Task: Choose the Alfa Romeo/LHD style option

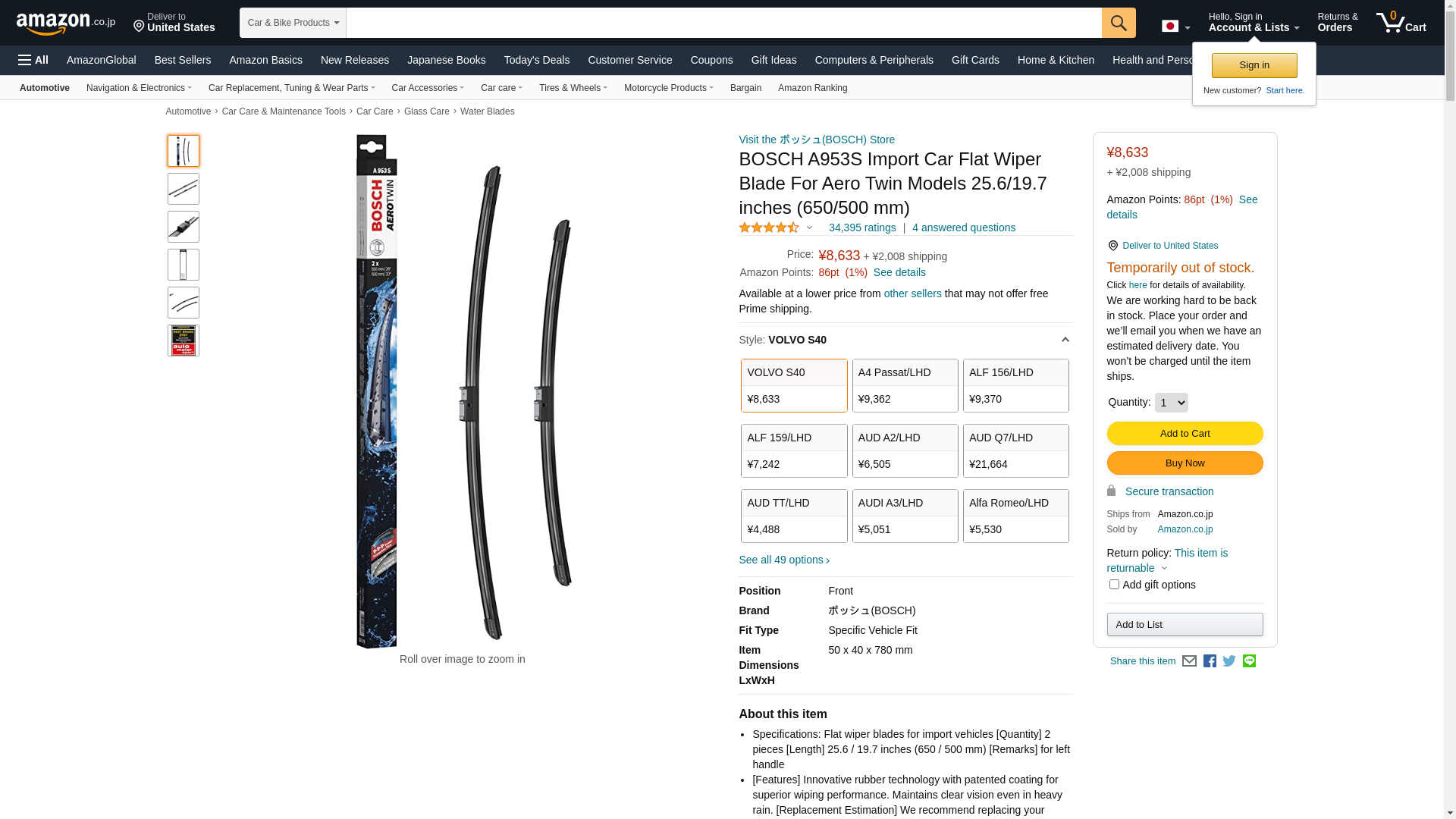Action: [1016, 516]
